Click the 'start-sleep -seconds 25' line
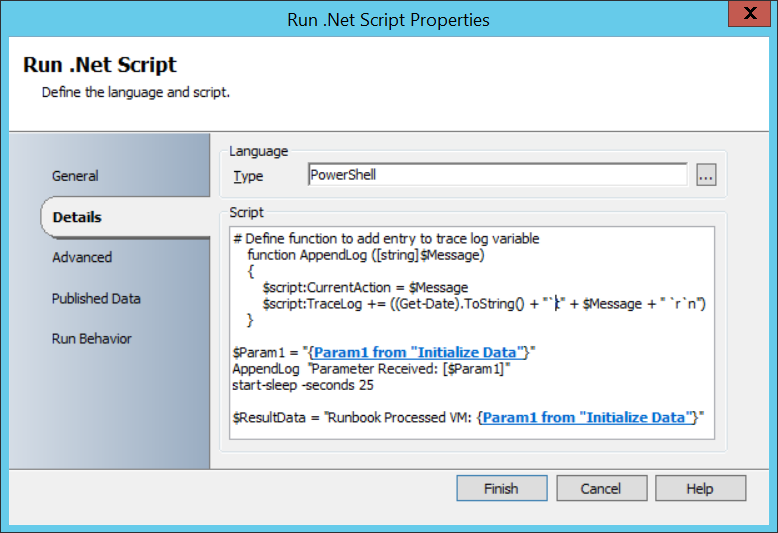This screenshot has width=778, height=533. [x=303, y=385]
